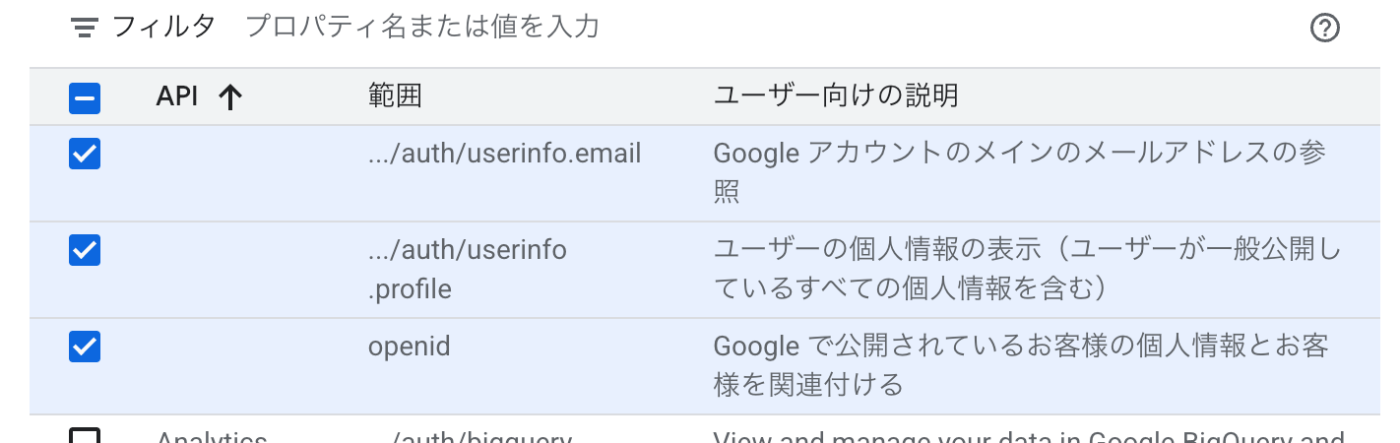Uncheck the userinfo.profile scope checkbox

(85, 250)
